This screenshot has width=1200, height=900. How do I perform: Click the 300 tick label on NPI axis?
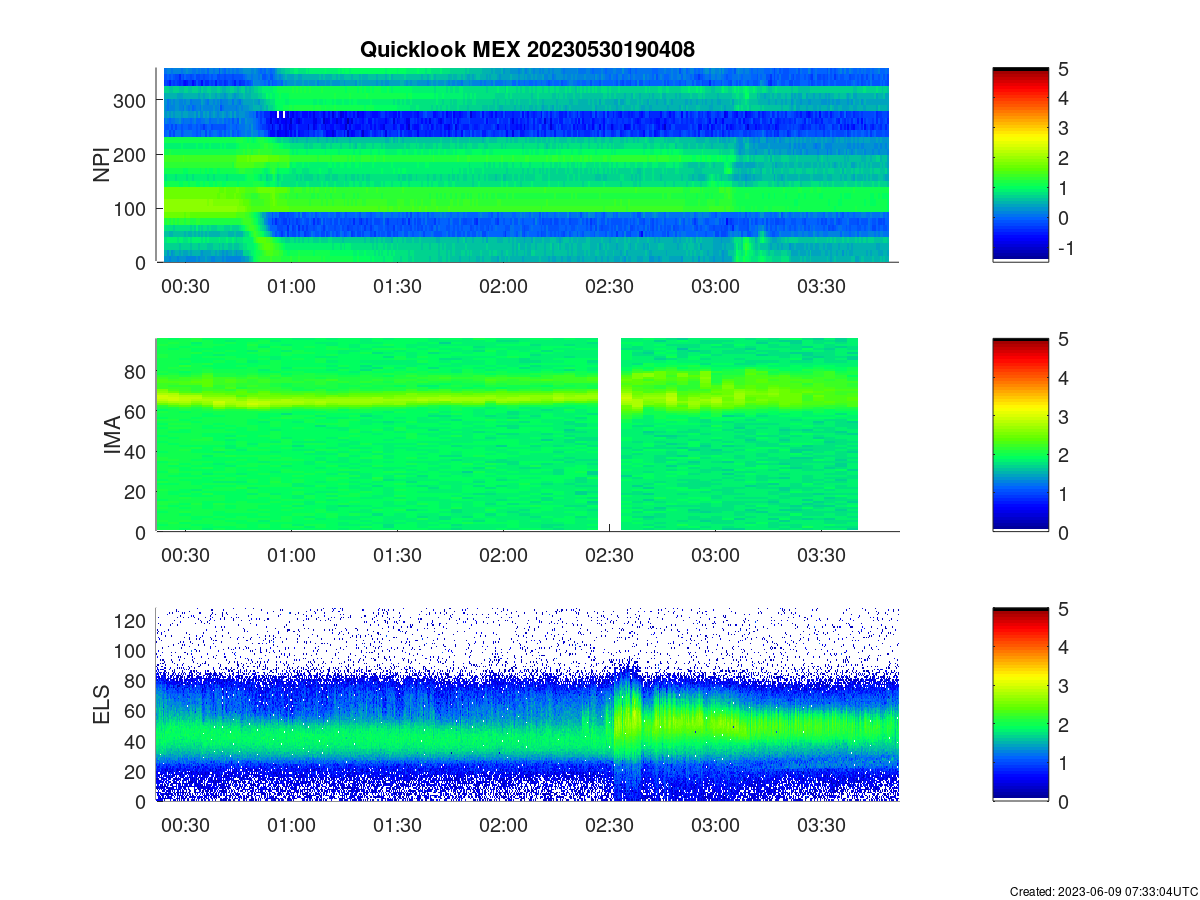(131, 100)
